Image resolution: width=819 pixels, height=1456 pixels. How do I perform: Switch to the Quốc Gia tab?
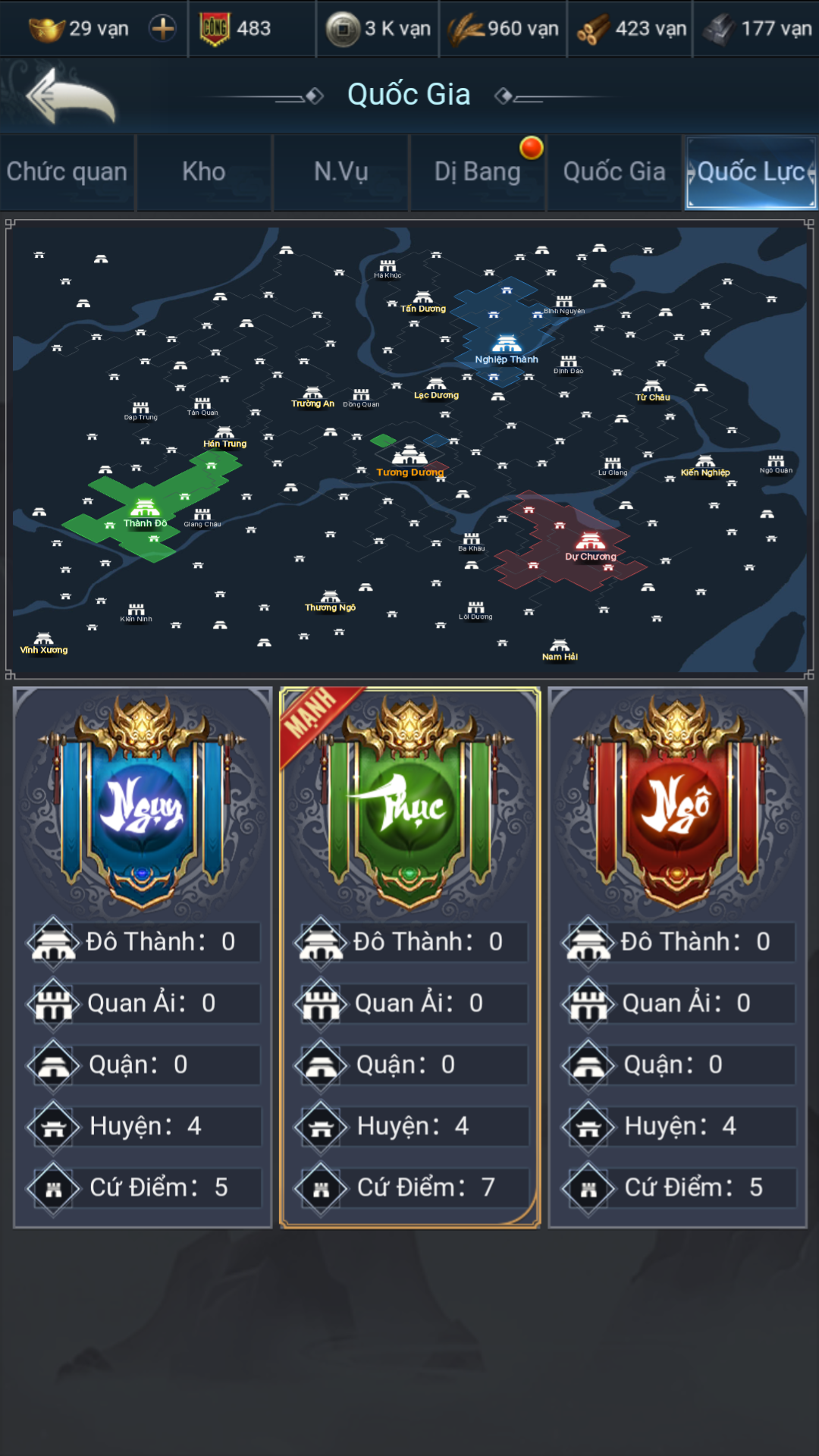[614, 172]
